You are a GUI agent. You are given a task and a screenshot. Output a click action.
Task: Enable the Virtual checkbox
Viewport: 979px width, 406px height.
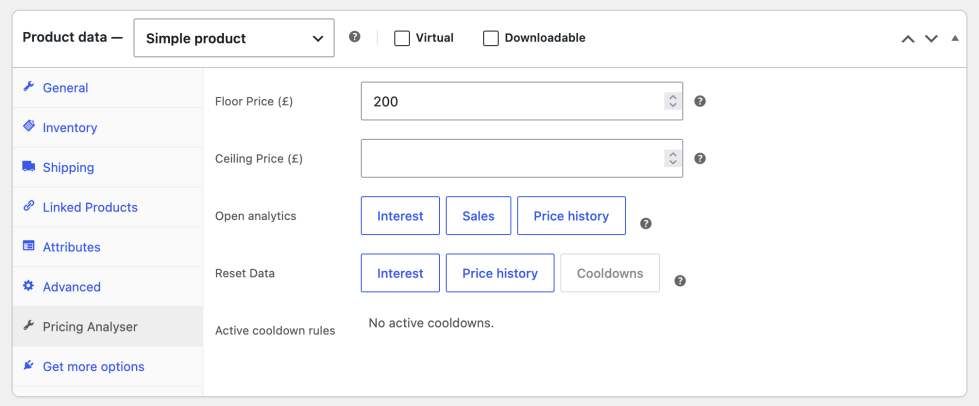[x=402, y=38]
